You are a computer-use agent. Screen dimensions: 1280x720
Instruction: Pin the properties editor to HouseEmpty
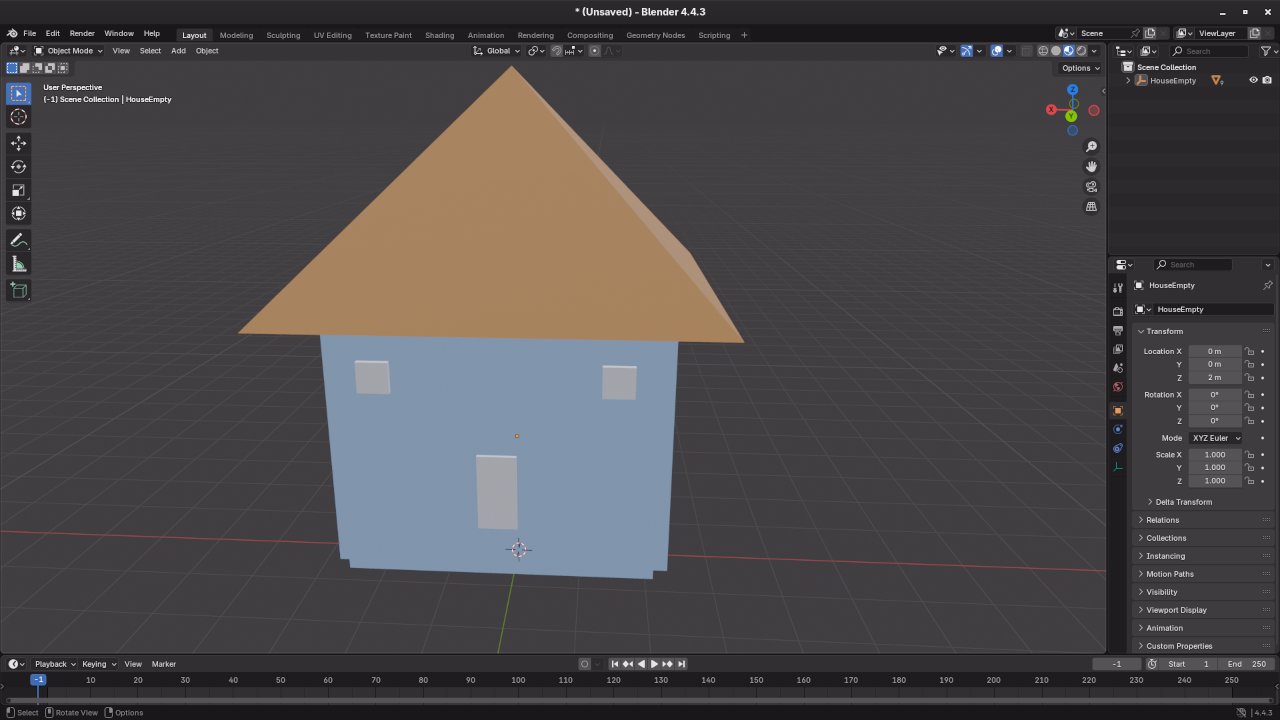1268,285
